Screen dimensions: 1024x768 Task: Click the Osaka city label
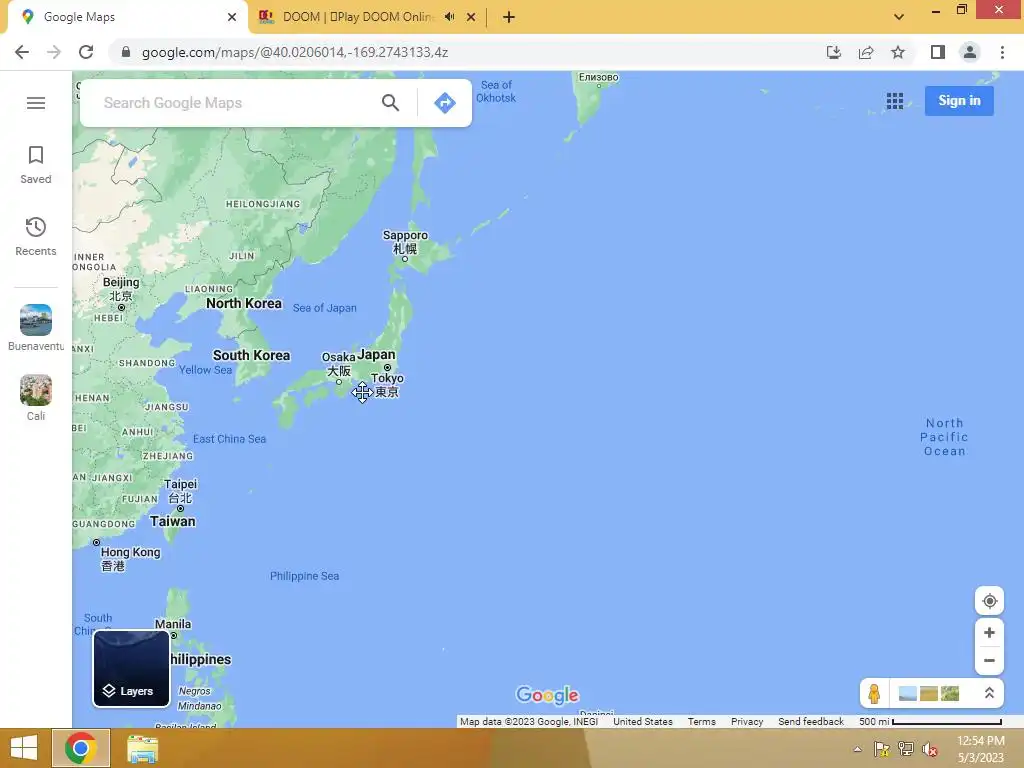point(338,364)
